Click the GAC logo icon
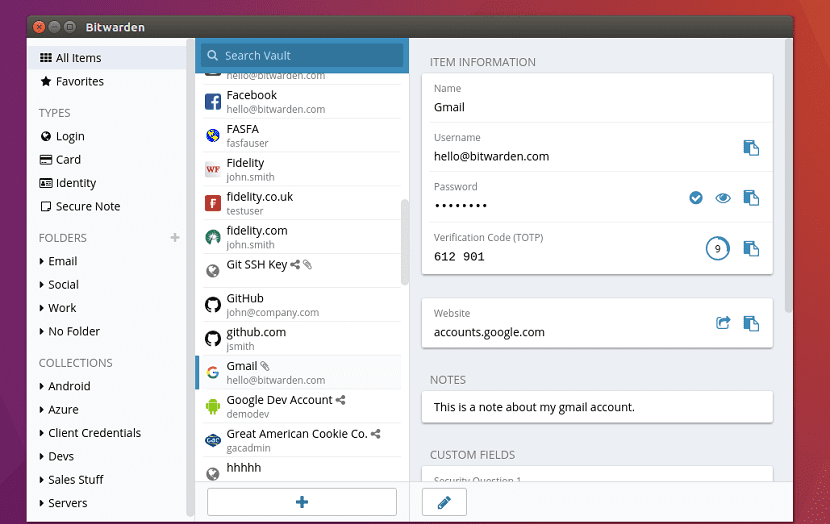Screen dimensions: 830x524 click(x=213, y=440)
